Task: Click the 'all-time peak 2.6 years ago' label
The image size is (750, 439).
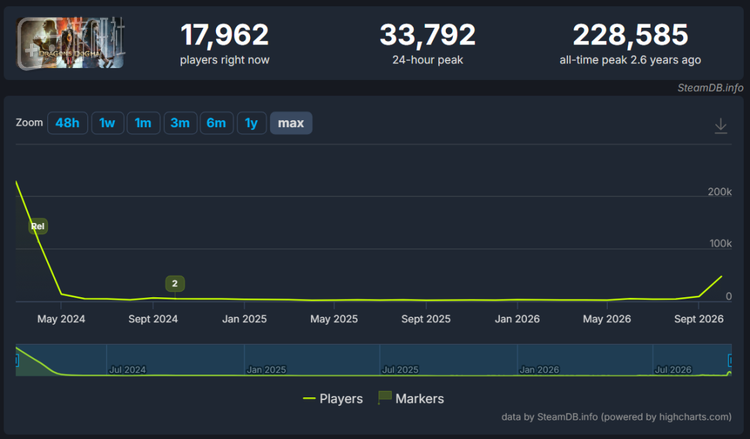Action: tap(630, 60)
